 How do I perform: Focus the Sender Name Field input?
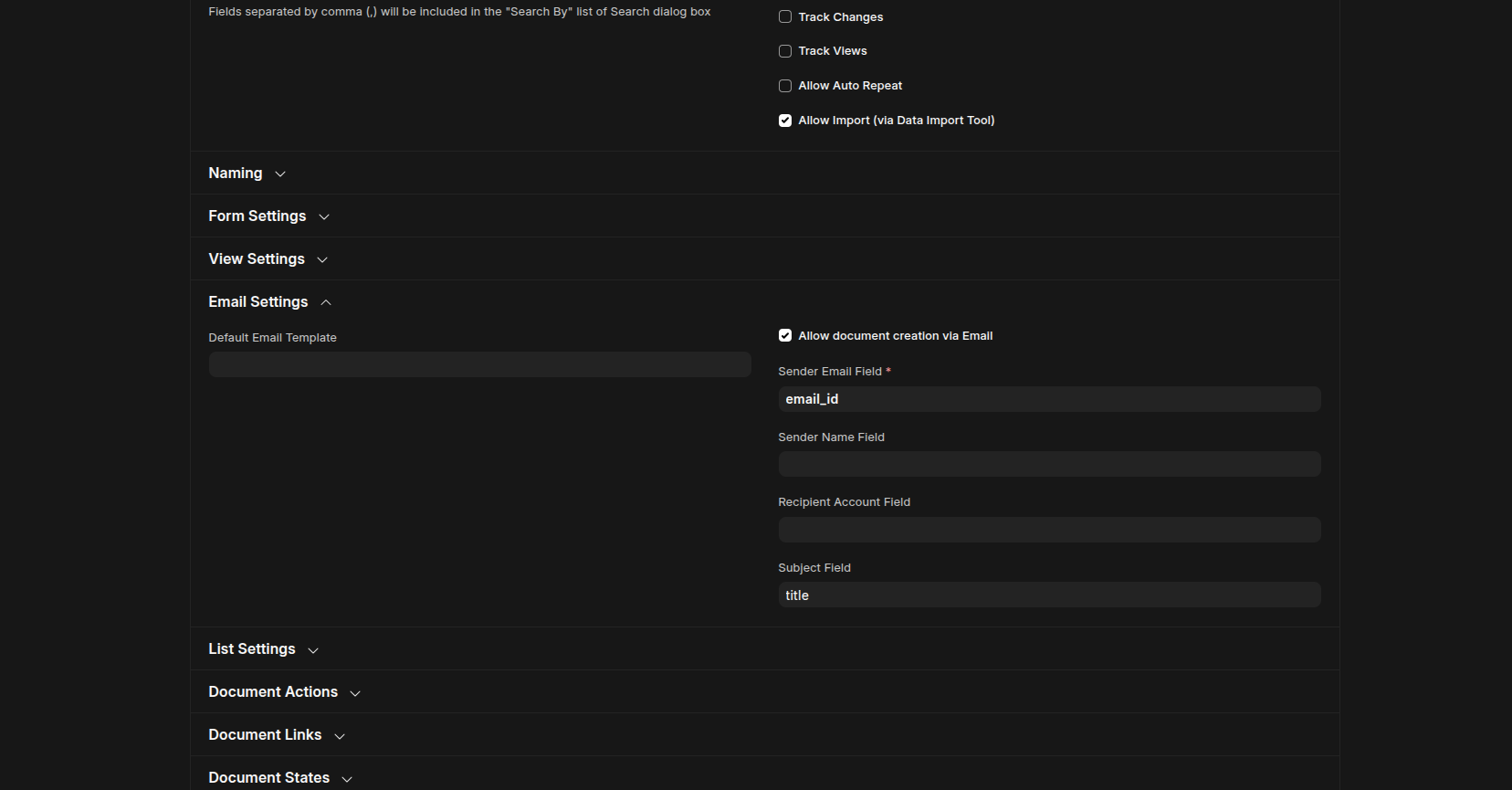tap(1049, 464)
